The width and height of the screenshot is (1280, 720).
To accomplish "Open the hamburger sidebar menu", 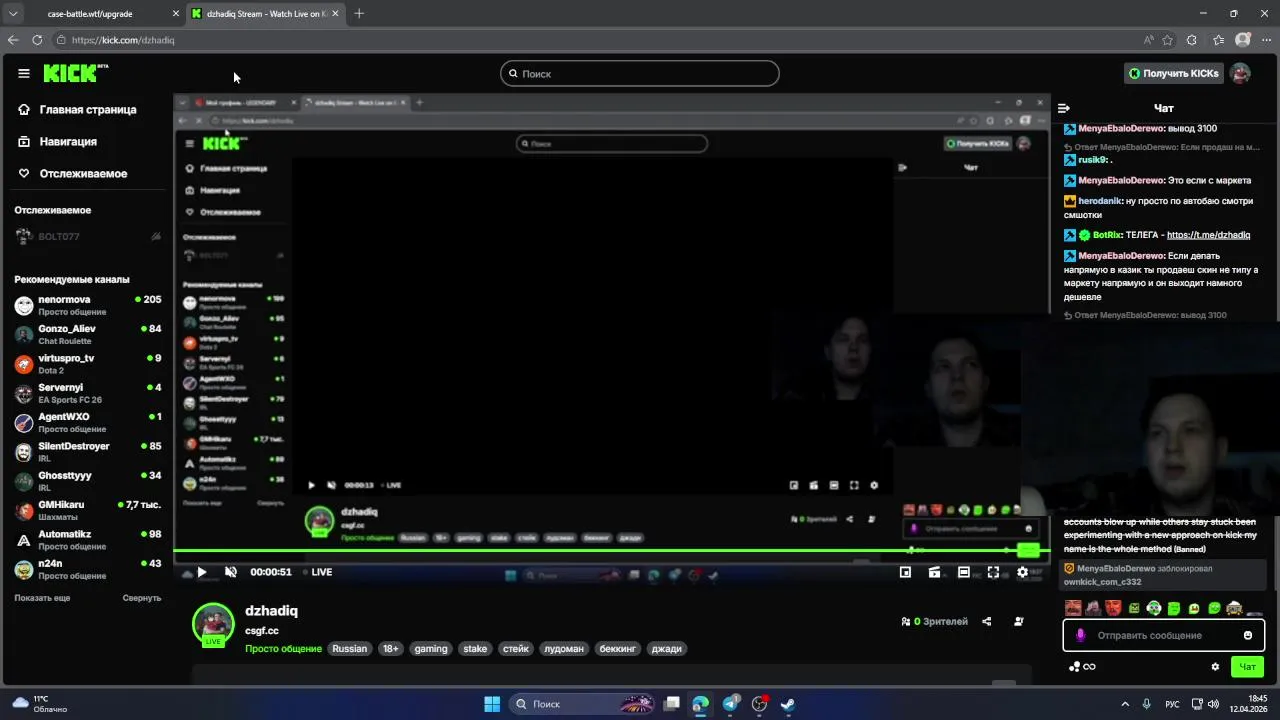I will point(23,73).
